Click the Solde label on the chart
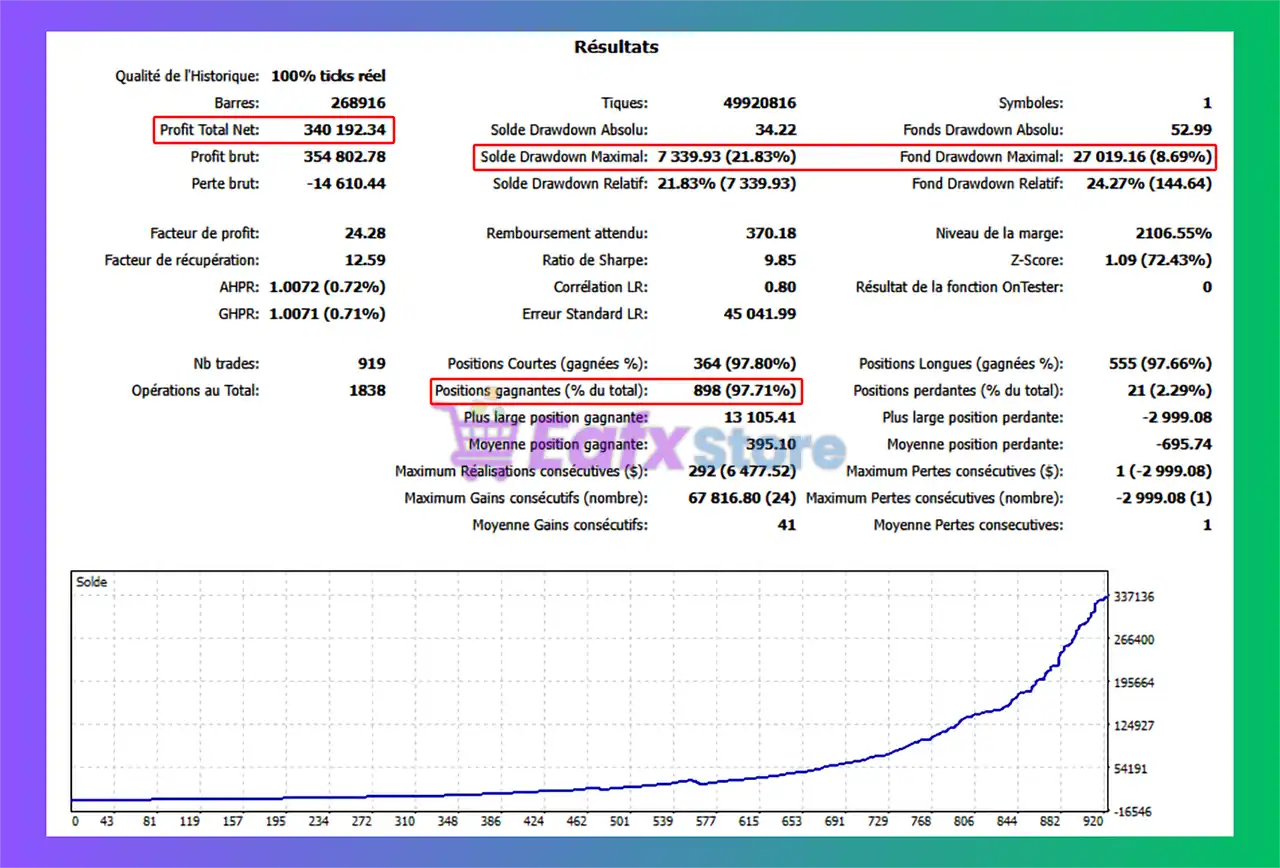Screen dimensions: 1280x868 92,582
